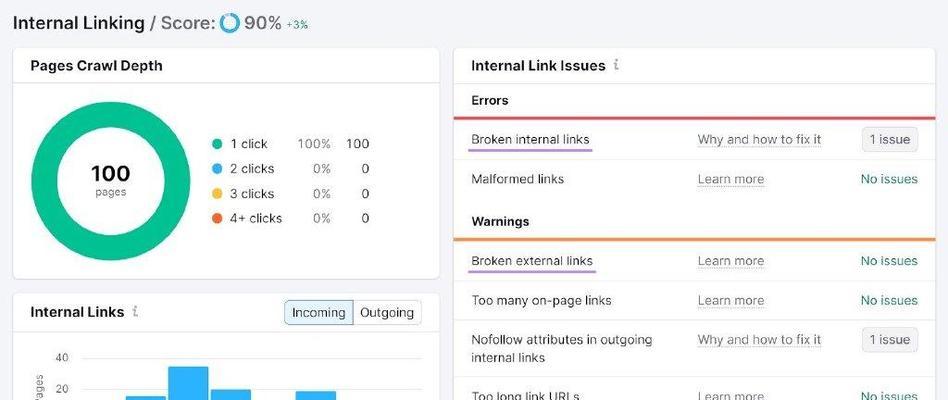
Task: Click the 1 issue button for Nofollow attributes
Action: [890, 340]
